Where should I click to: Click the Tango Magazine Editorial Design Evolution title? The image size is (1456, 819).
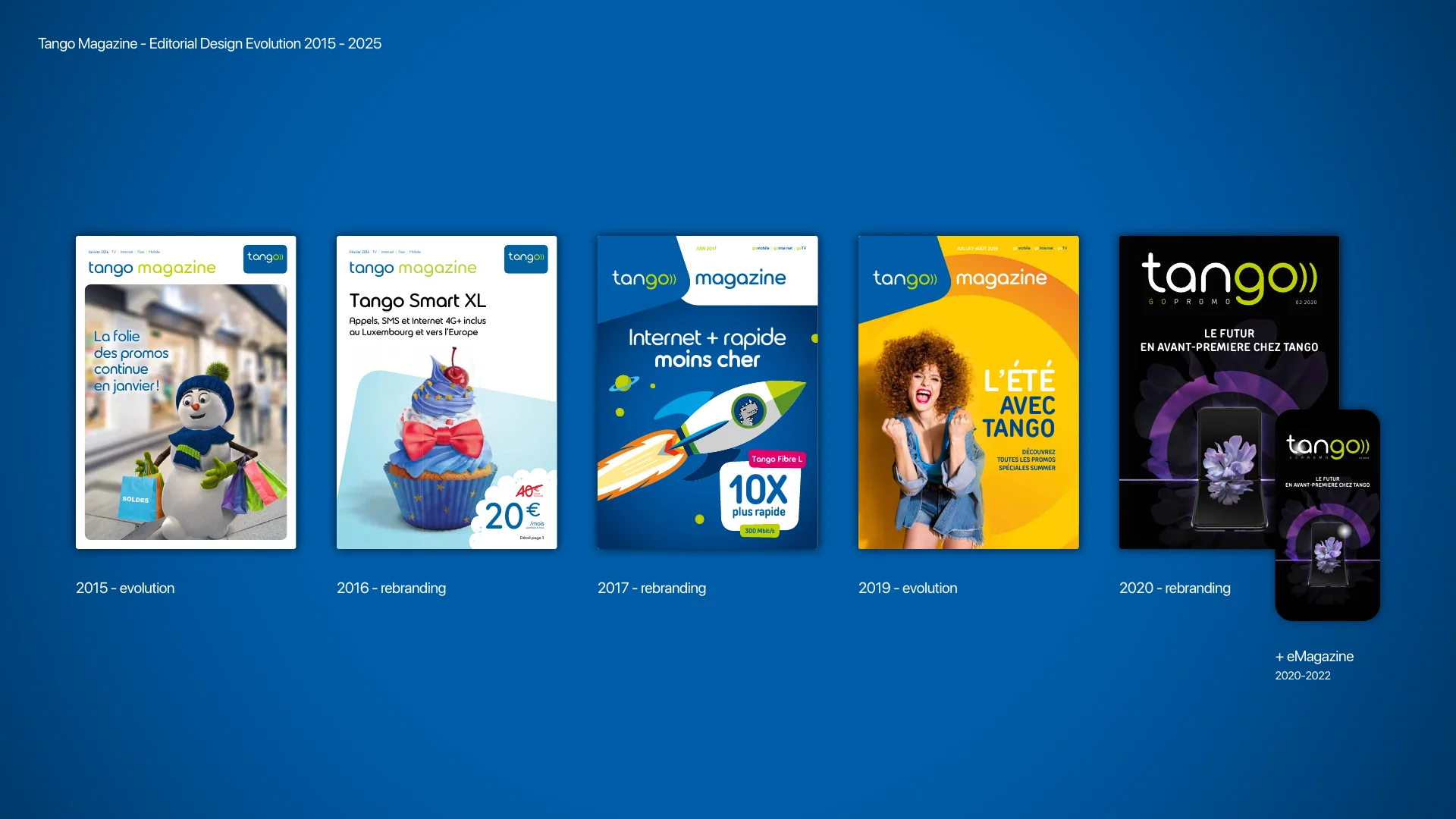pyautogui.click(x=210, y=44)
